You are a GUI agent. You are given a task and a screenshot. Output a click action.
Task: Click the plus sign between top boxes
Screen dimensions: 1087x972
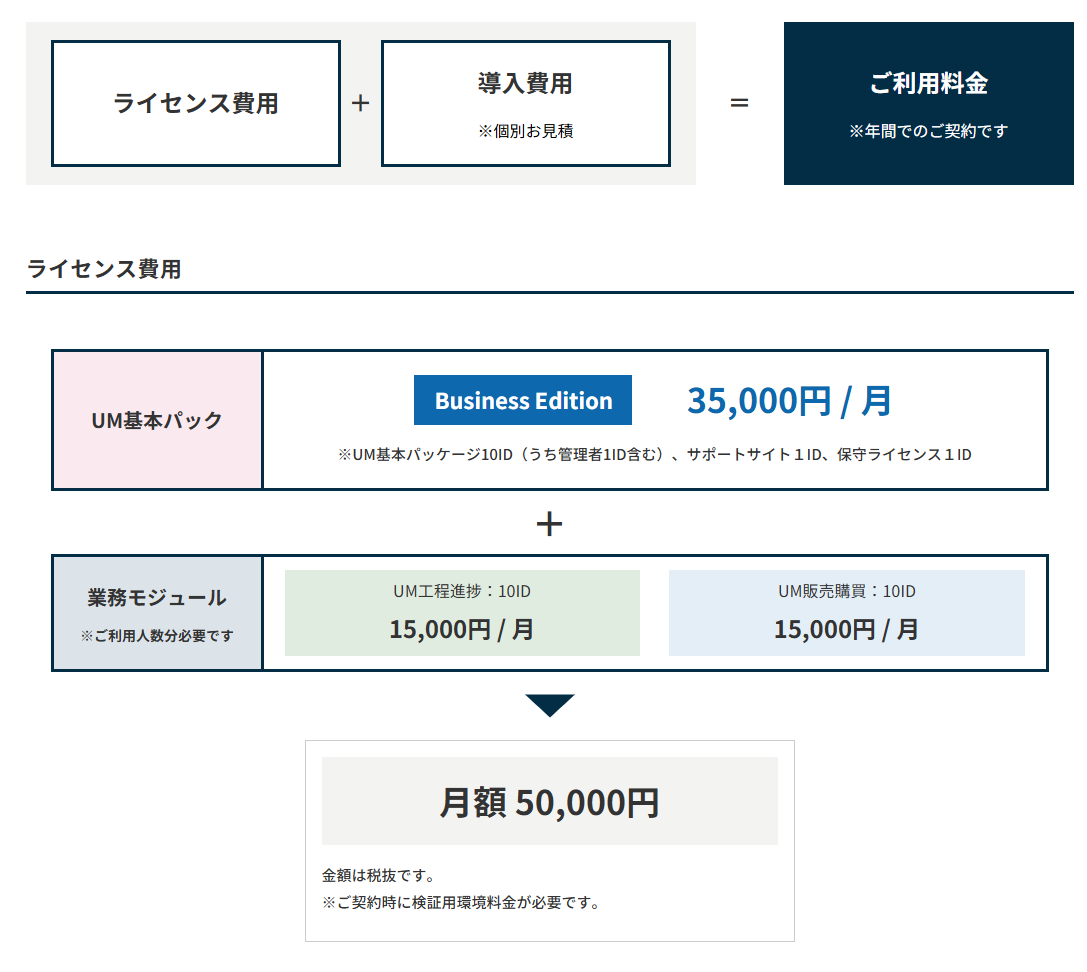click(x=361, y=103)
